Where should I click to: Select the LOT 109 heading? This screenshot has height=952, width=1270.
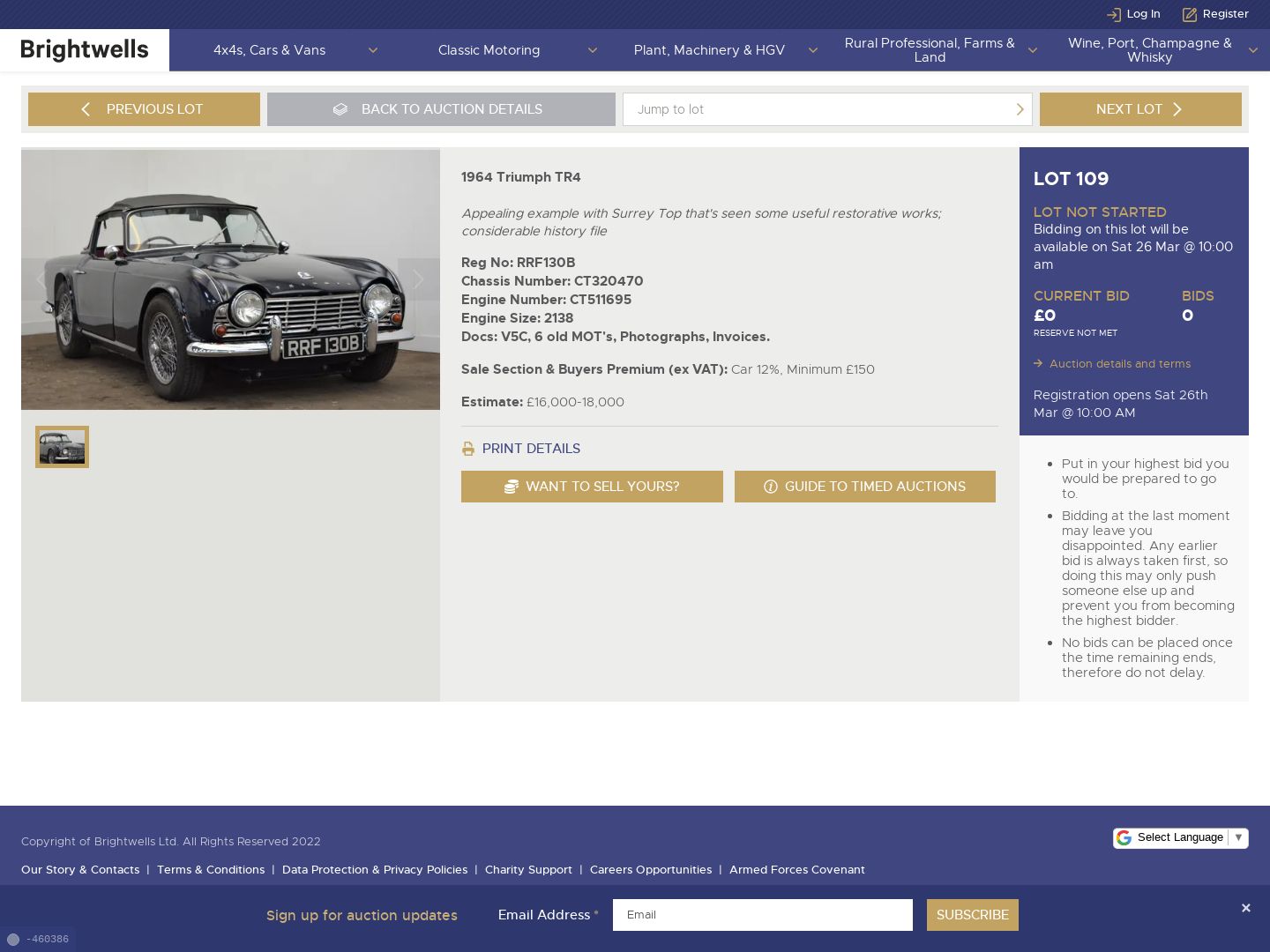[1072, 179]
